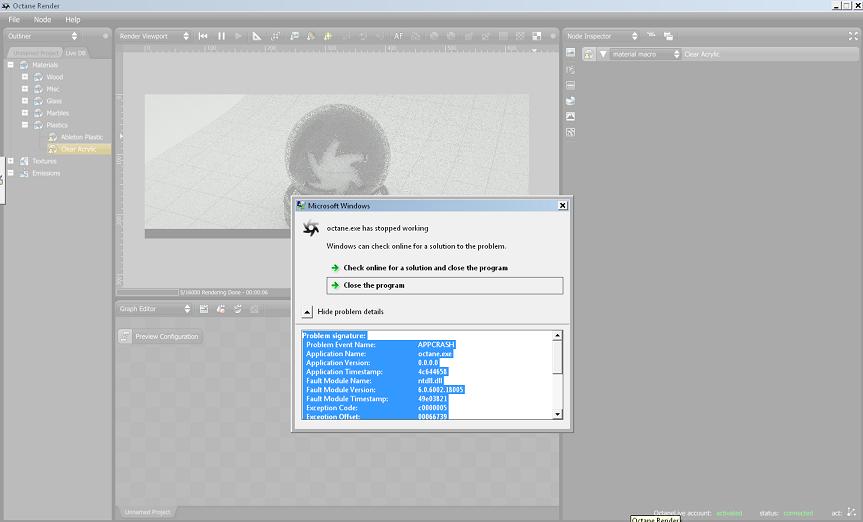Click the top icon in Node Inspector side strip
Image resolution: width=863 pixels, height=522 pixels.
point(571,52)
